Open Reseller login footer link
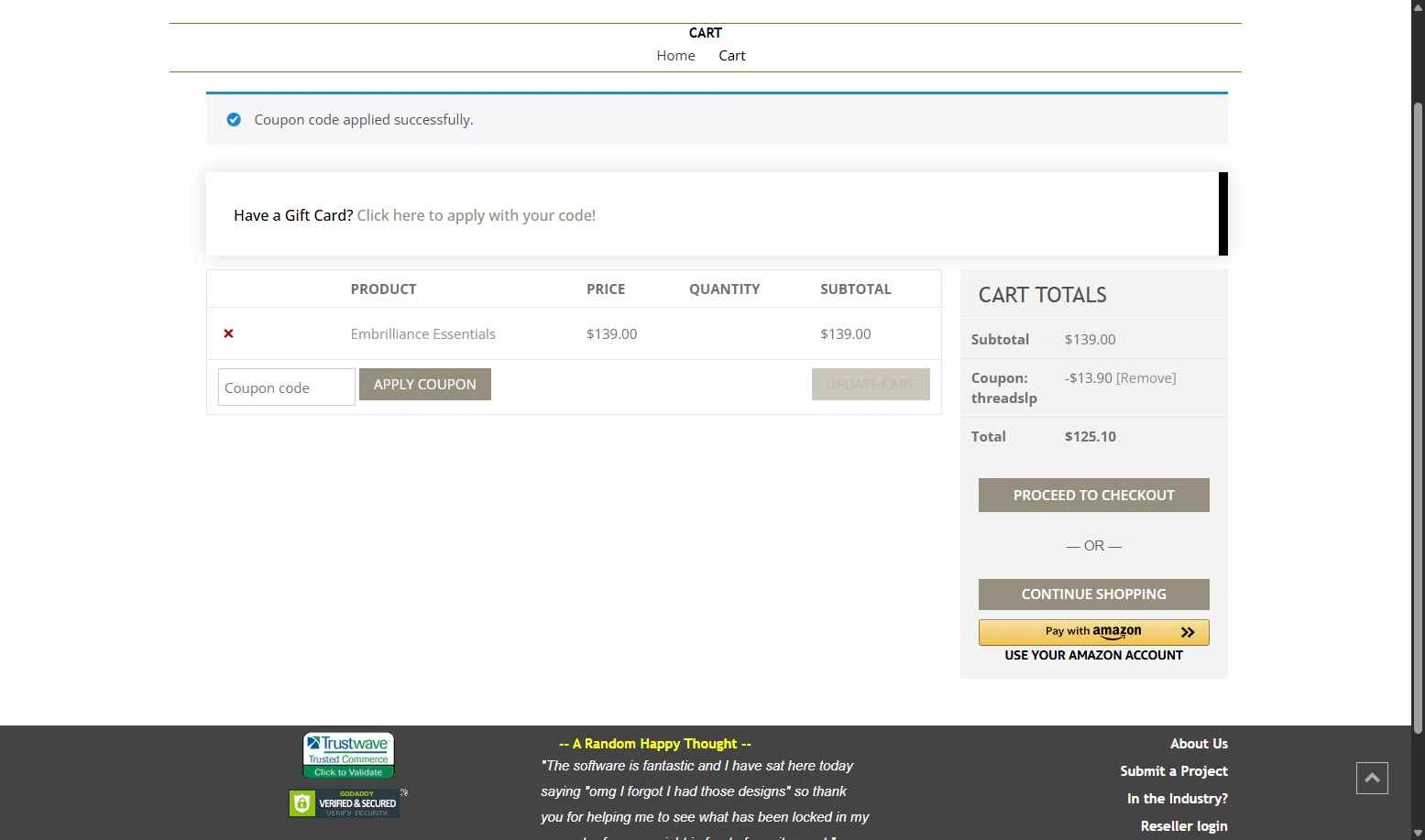Screen dimensions: 1425x840 1184,826
